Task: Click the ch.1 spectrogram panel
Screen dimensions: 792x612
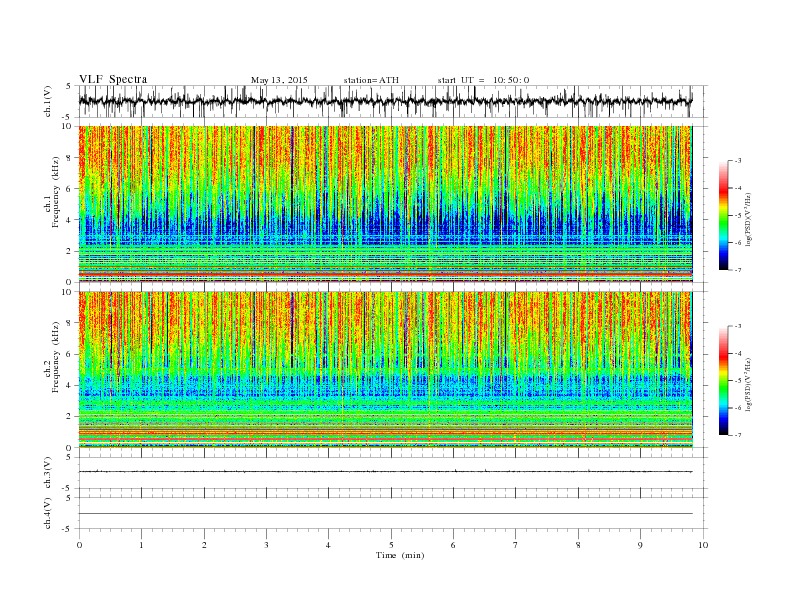Action: pyautogui.click(x=385, y=204)
